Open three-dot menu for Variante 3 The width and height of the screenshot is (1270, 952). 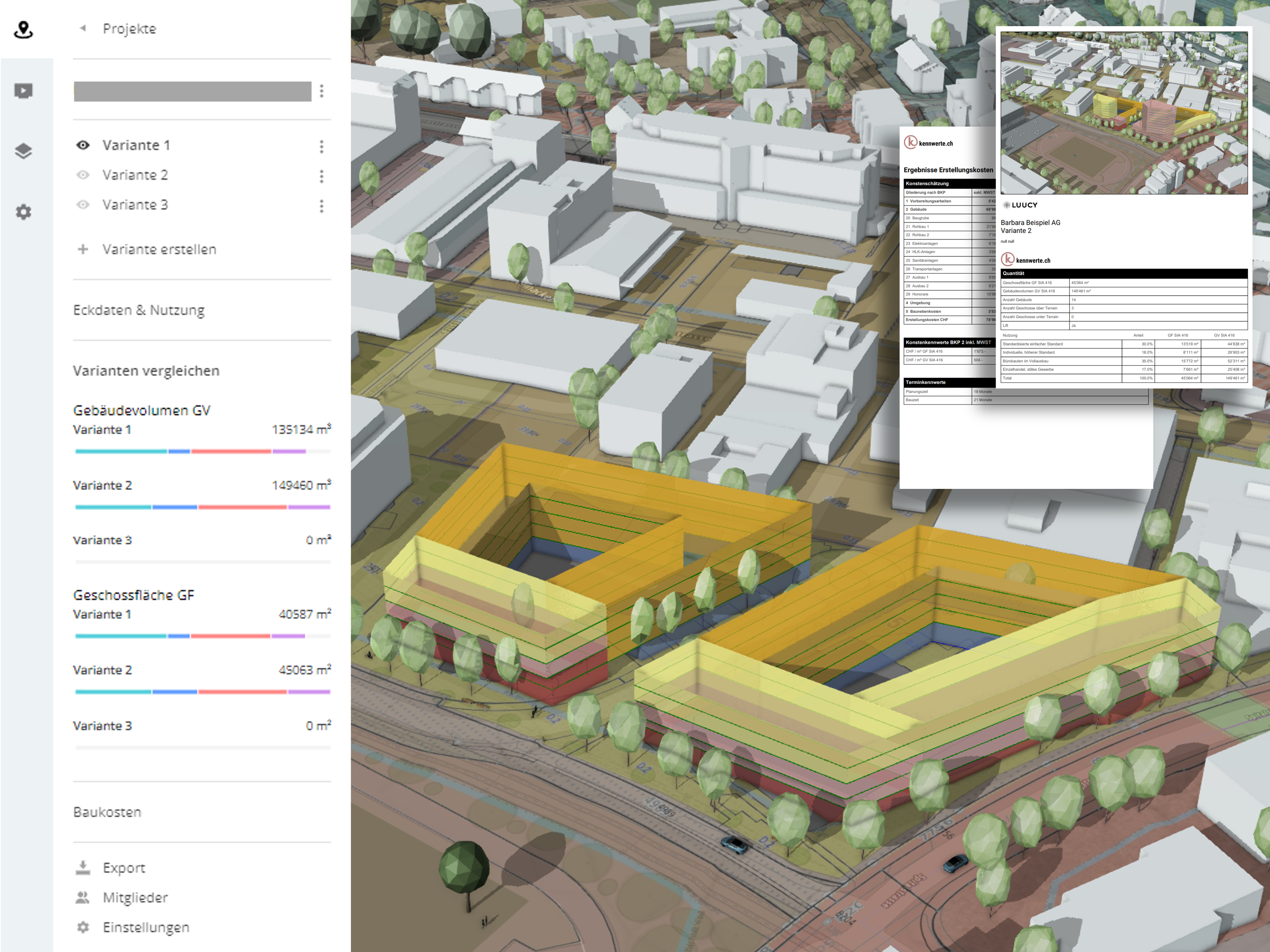click(x=321, y=206)
